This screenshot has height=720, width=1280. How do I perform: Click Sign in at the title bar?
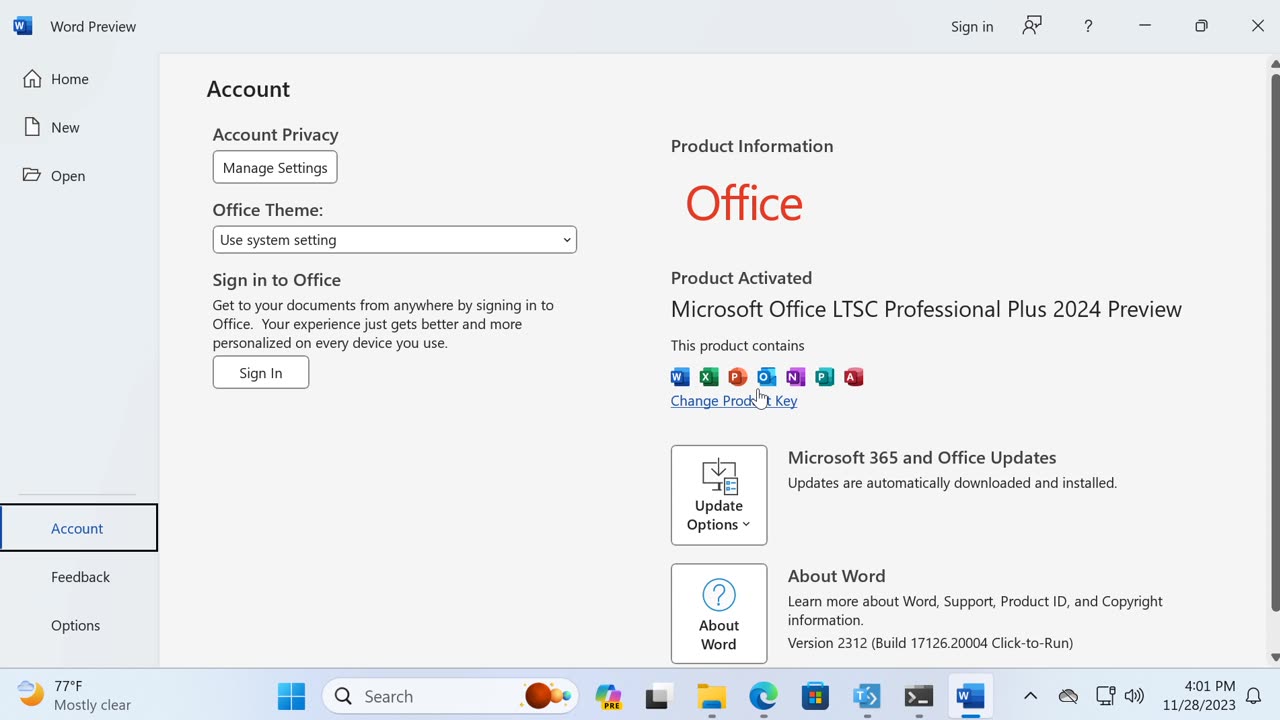[x=972, y=26]
